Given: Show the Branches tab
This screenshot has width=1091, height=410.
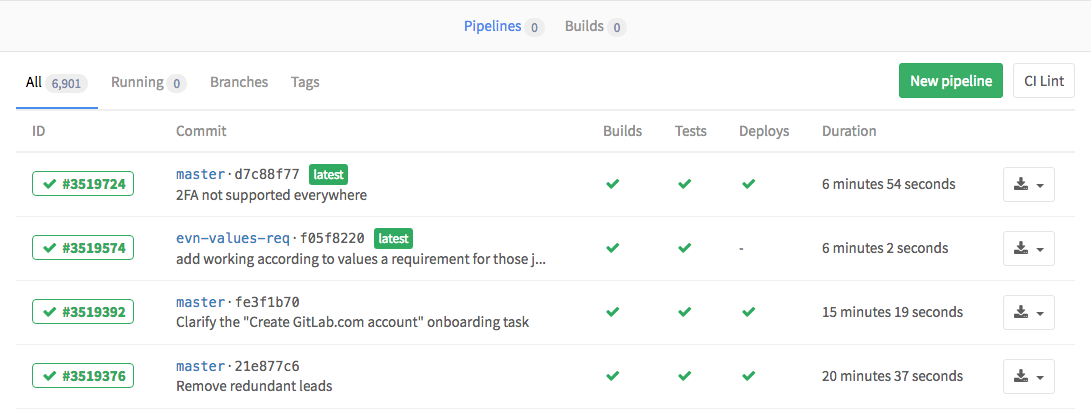Looking at the screenshot, I should pos(239,82).
